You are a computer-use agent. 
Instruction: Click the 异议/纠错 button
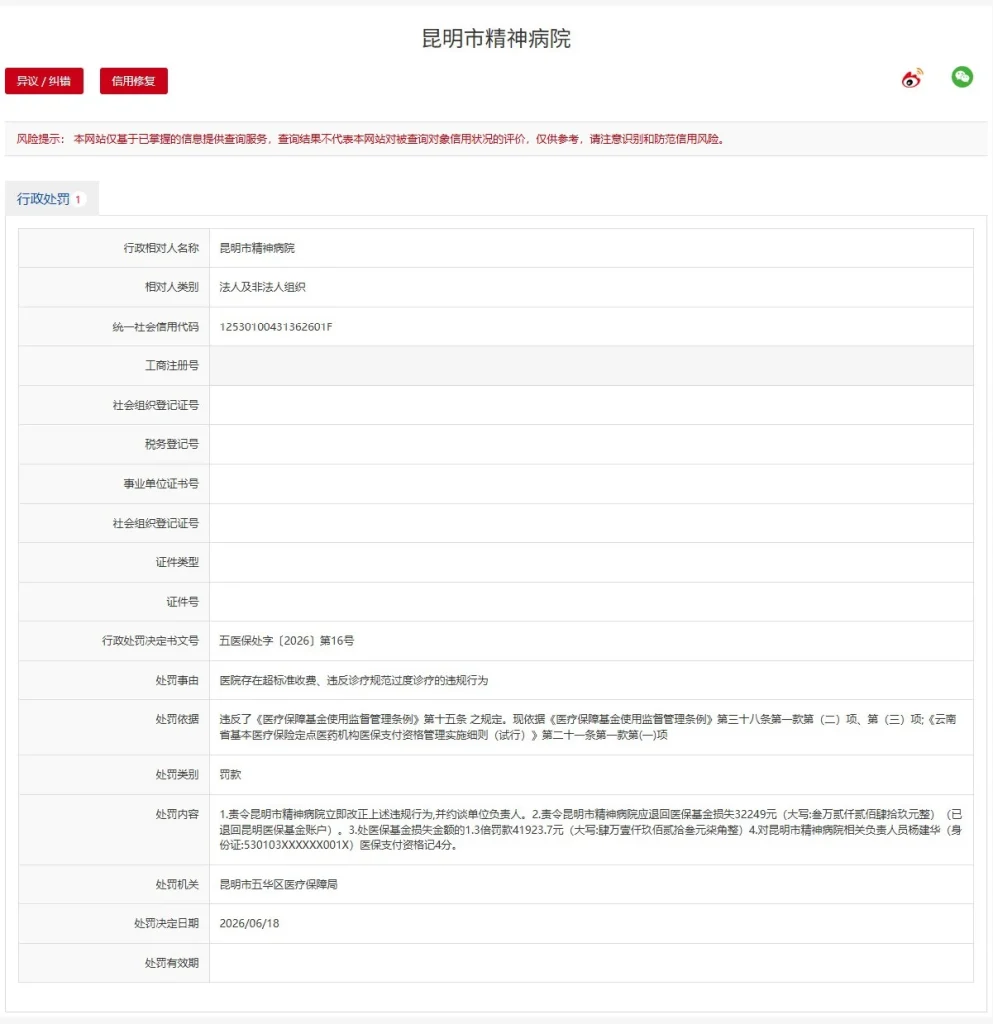[44, 81]
